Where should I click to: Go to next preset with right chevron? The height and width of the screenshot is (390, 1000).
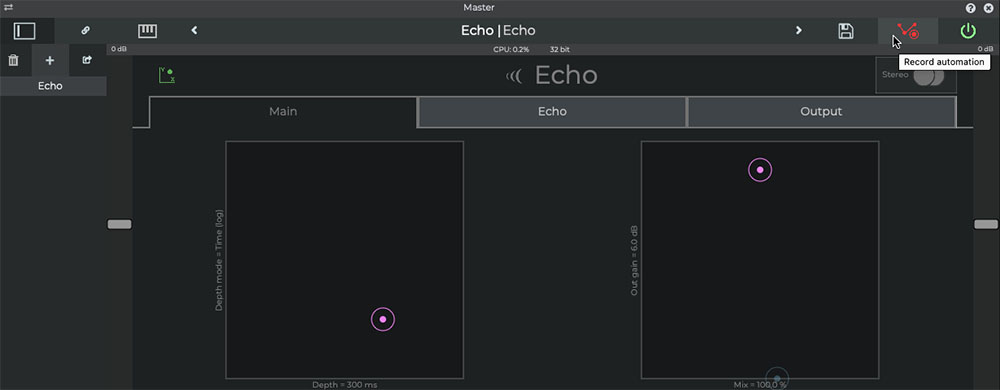pyautogui.click(x=798, y=30)
